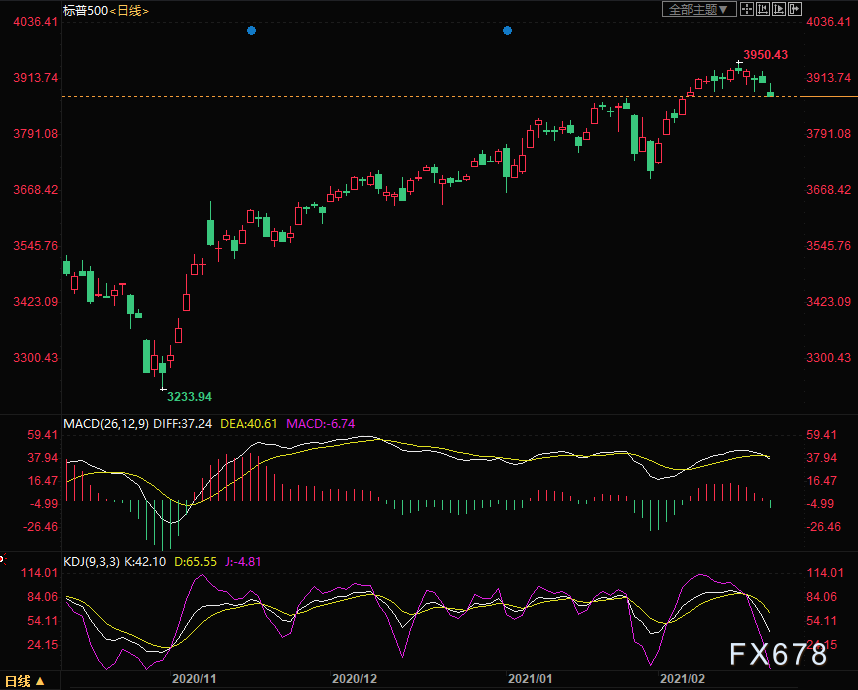Click the axis play-forward icon
The height and width of the screenshot is (690, 858).
coord(779,9)
